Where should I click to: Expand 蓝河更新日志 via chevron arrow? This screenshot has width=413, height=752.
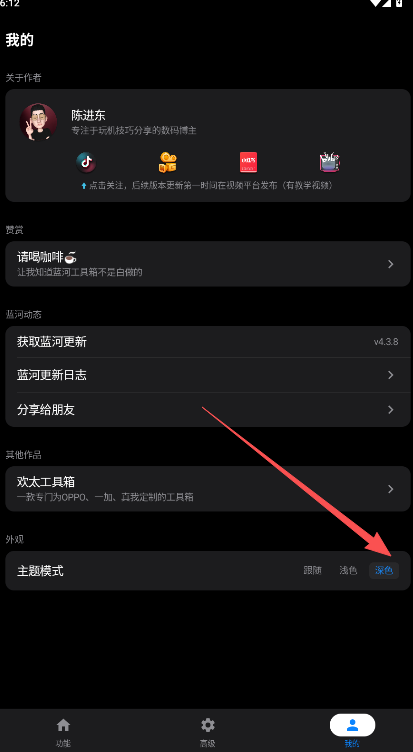coord(390,375)
